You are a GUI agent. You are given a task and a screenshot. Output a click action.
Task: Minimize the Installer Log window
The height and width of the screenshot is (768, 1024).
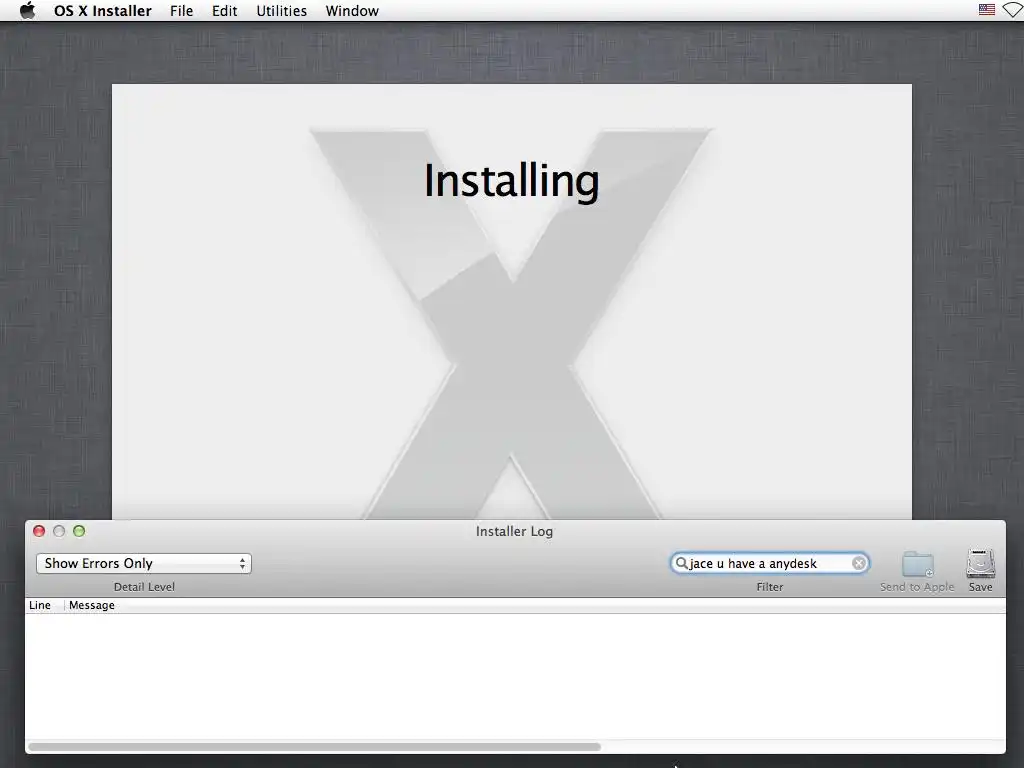pyautogui.click(x=59, y=531)
